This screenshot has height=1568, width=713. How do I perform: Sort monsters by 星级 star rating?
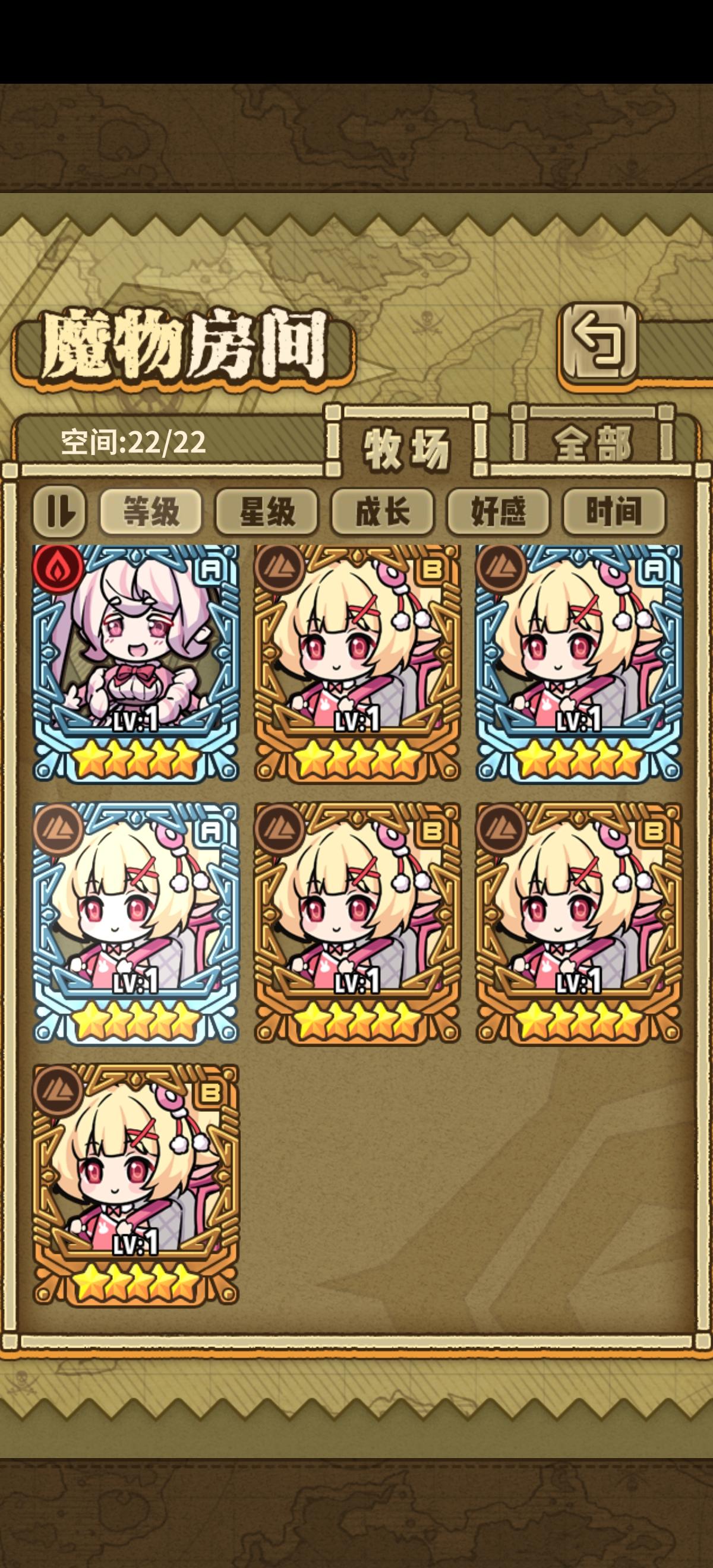(x=267, y=511)
